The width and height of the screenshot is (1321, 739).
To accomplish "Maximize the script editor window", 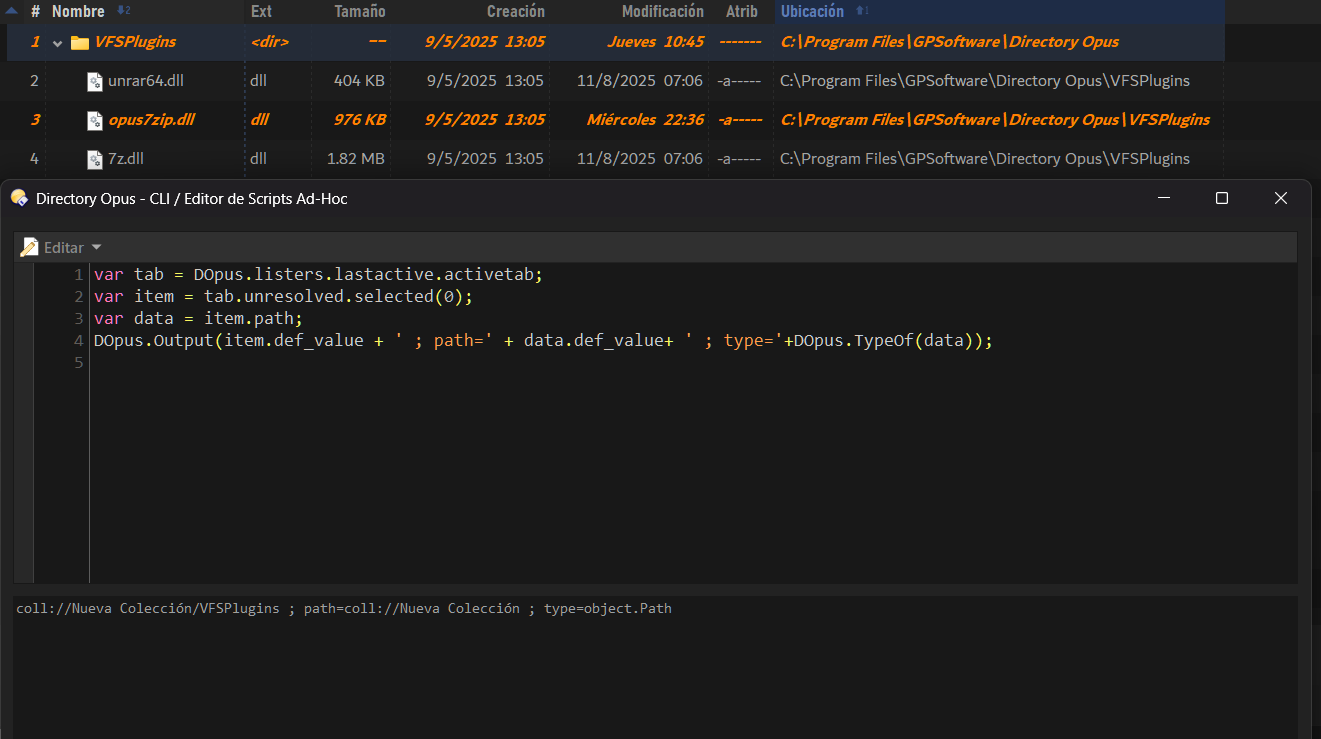I will click(1221, 198).
